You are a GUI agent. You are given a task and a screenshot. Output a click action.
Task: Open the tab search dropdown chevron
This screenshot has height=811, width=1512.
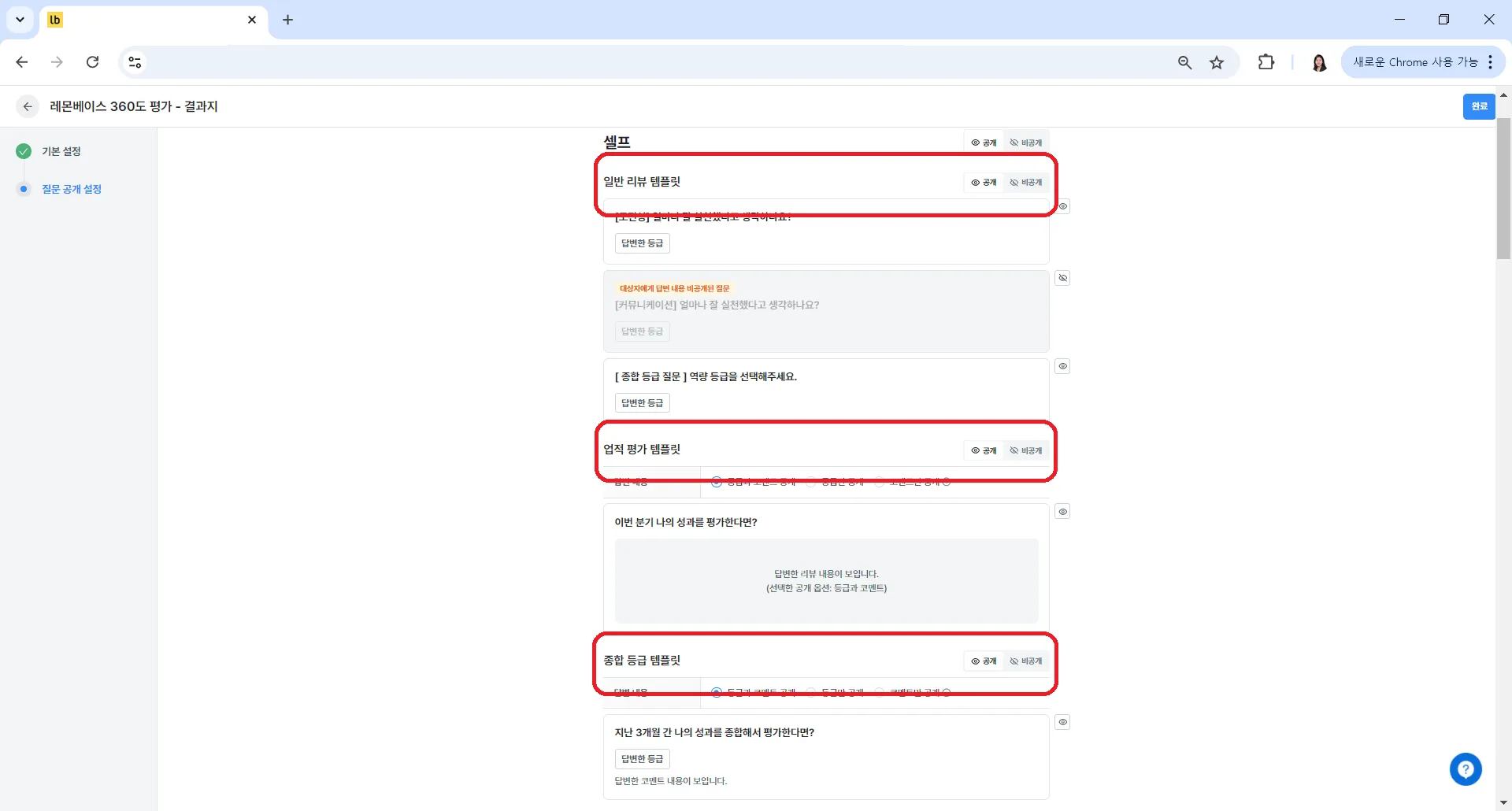(x=20, y=20)
